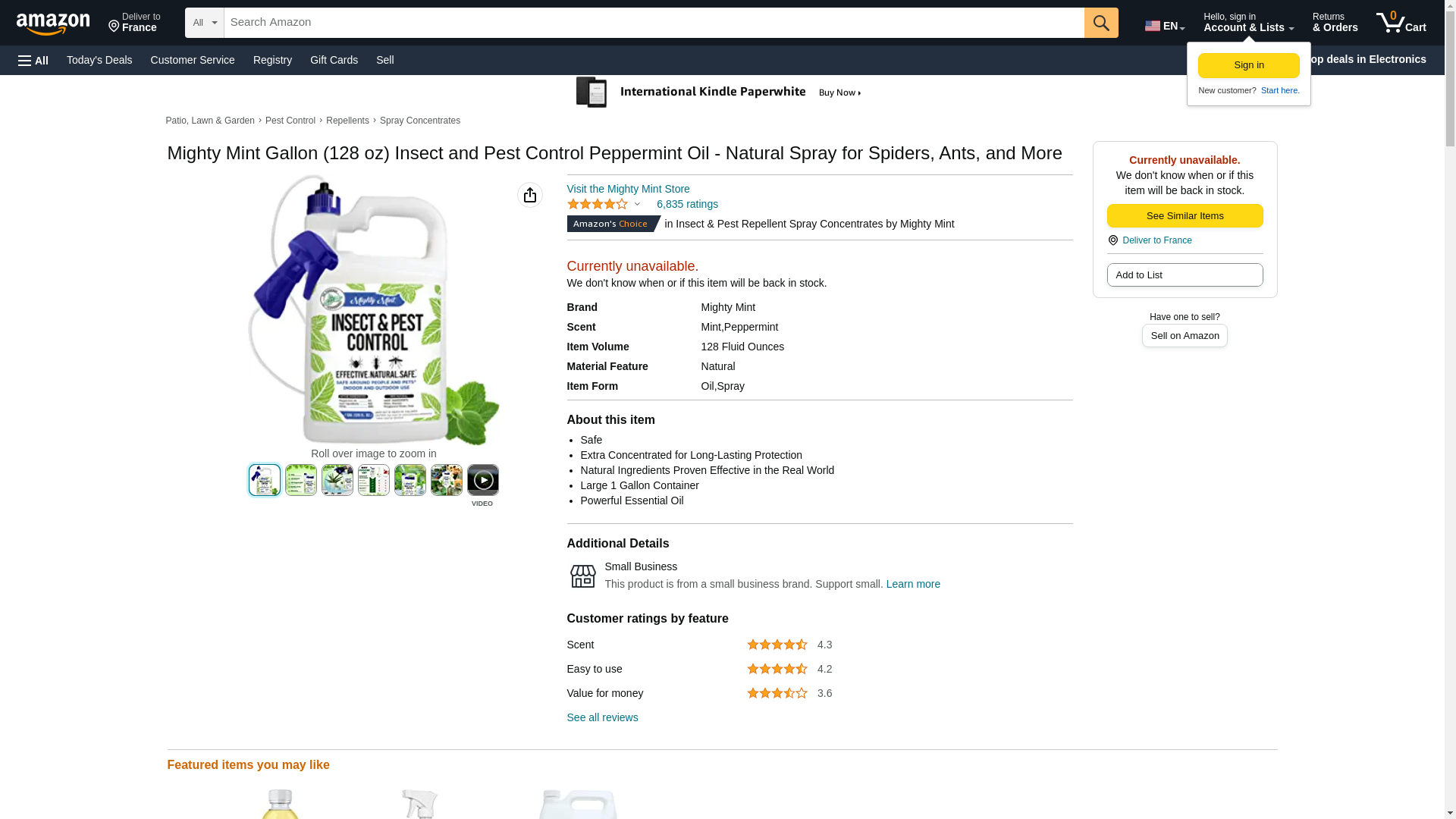
Task: Expand the search category All dropdown
Action: 204,23
